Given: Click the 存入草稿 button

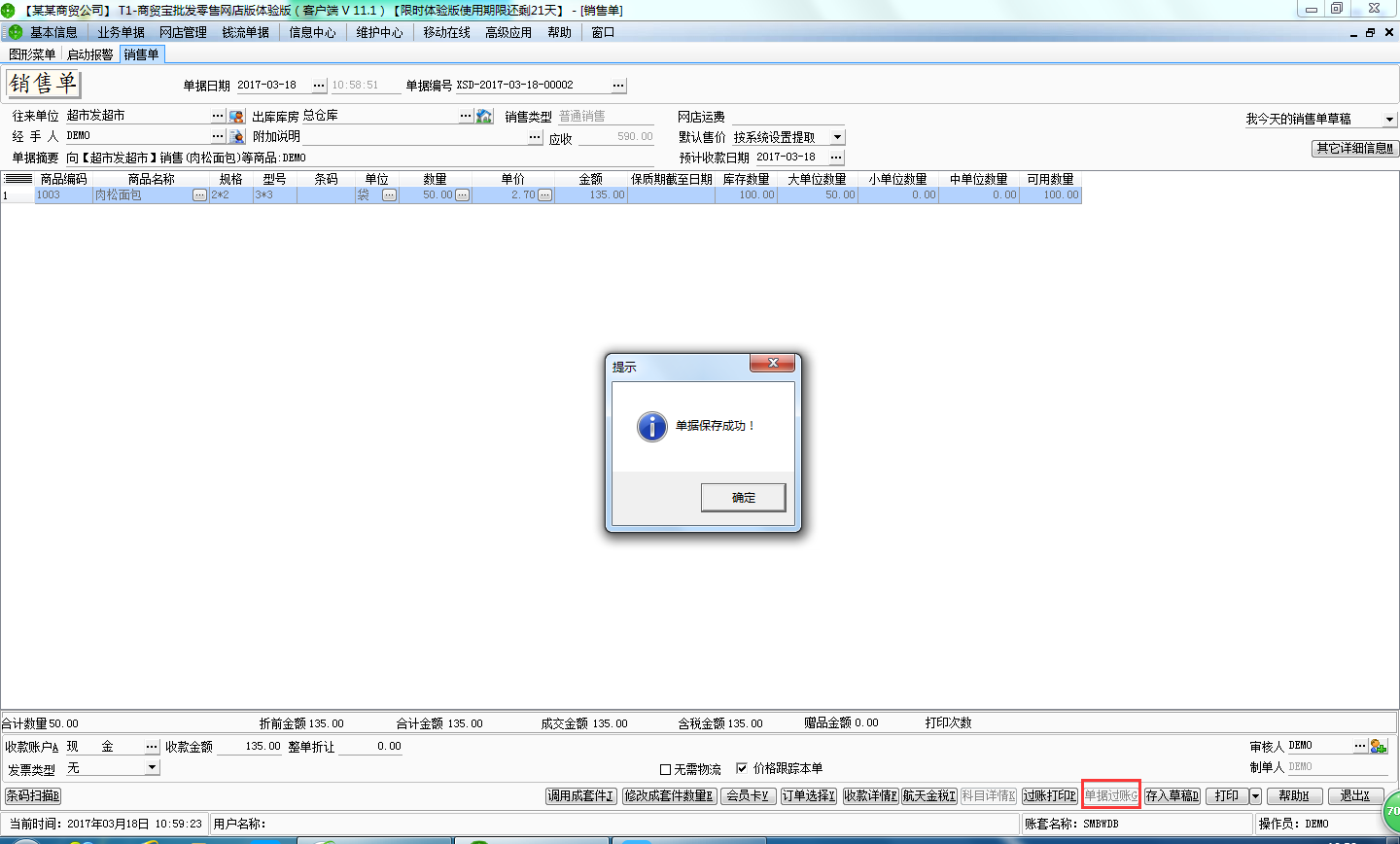Looking at the screenshot, I should [x=1172, y=796].
